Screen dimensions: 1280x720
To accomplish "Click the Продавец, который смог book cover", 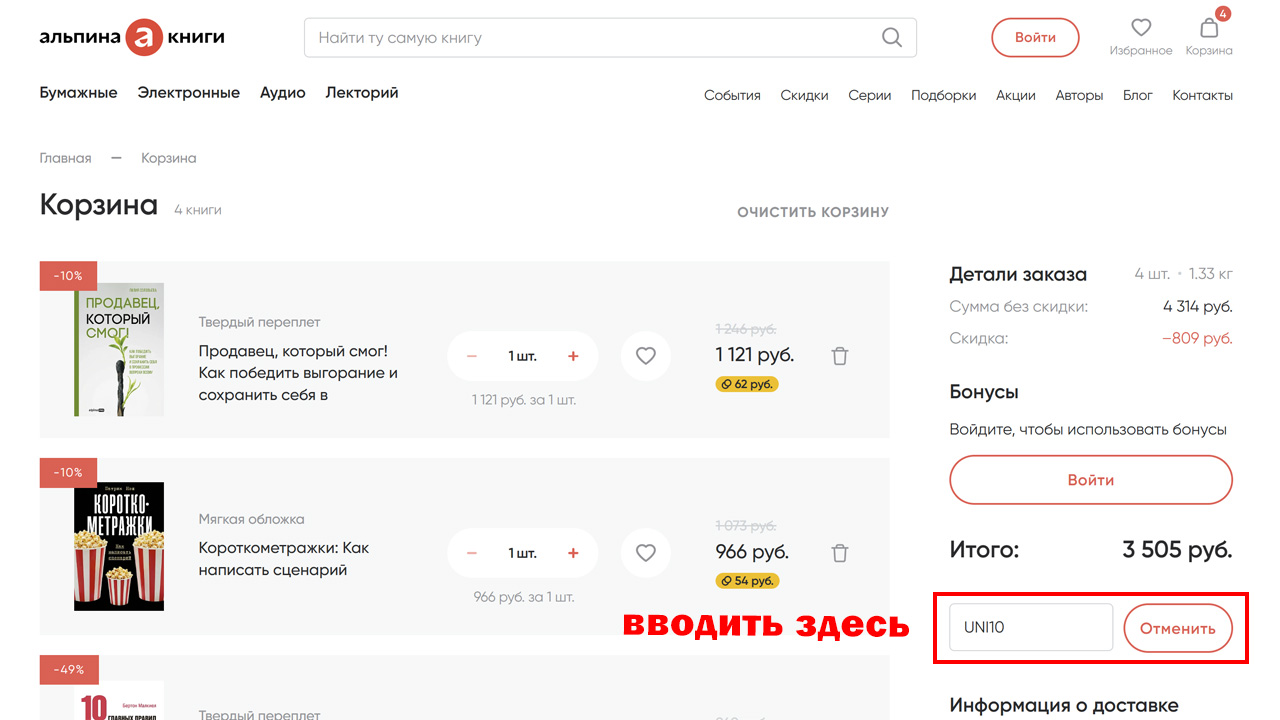I will point(119,349).
